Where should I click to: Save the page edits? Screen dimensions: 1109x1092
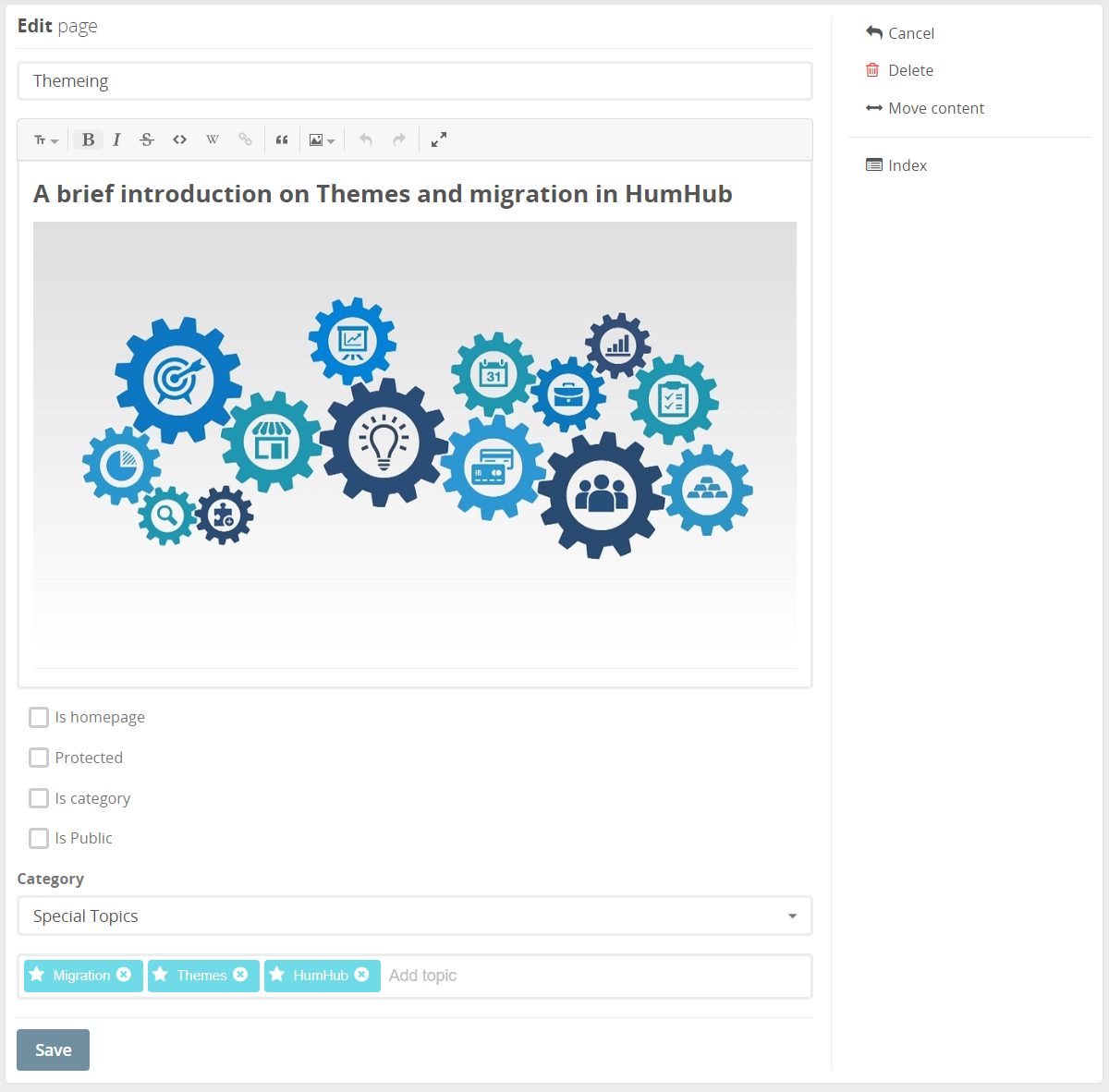click(x=53, y=1050)
